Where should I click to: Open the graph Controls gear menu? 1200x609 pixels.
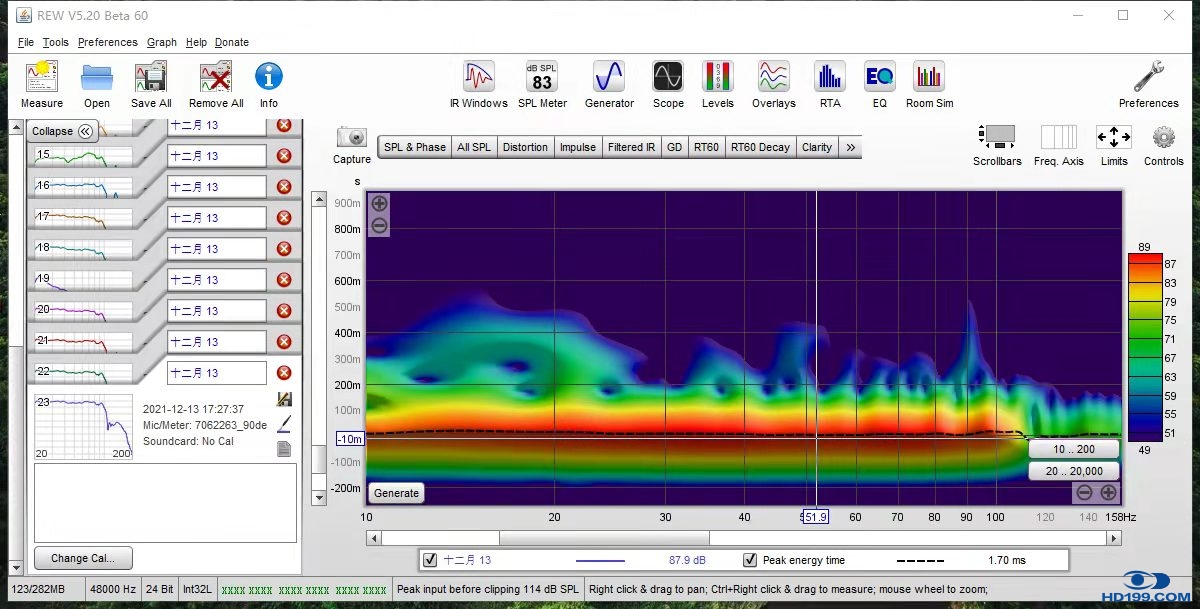(x=1163, y=138)
